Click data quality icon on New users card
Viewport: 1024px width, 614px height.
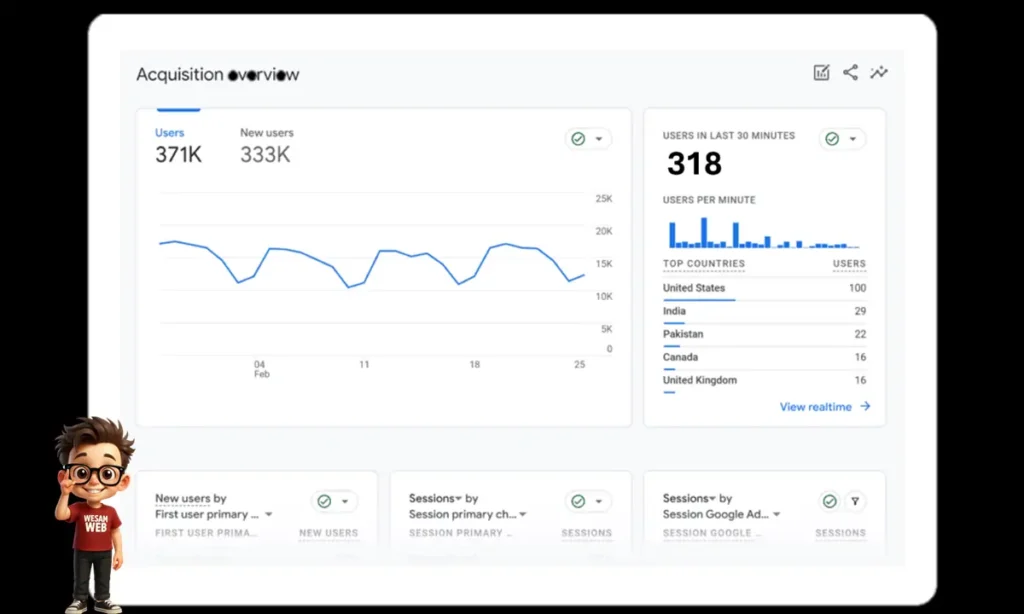326,500
